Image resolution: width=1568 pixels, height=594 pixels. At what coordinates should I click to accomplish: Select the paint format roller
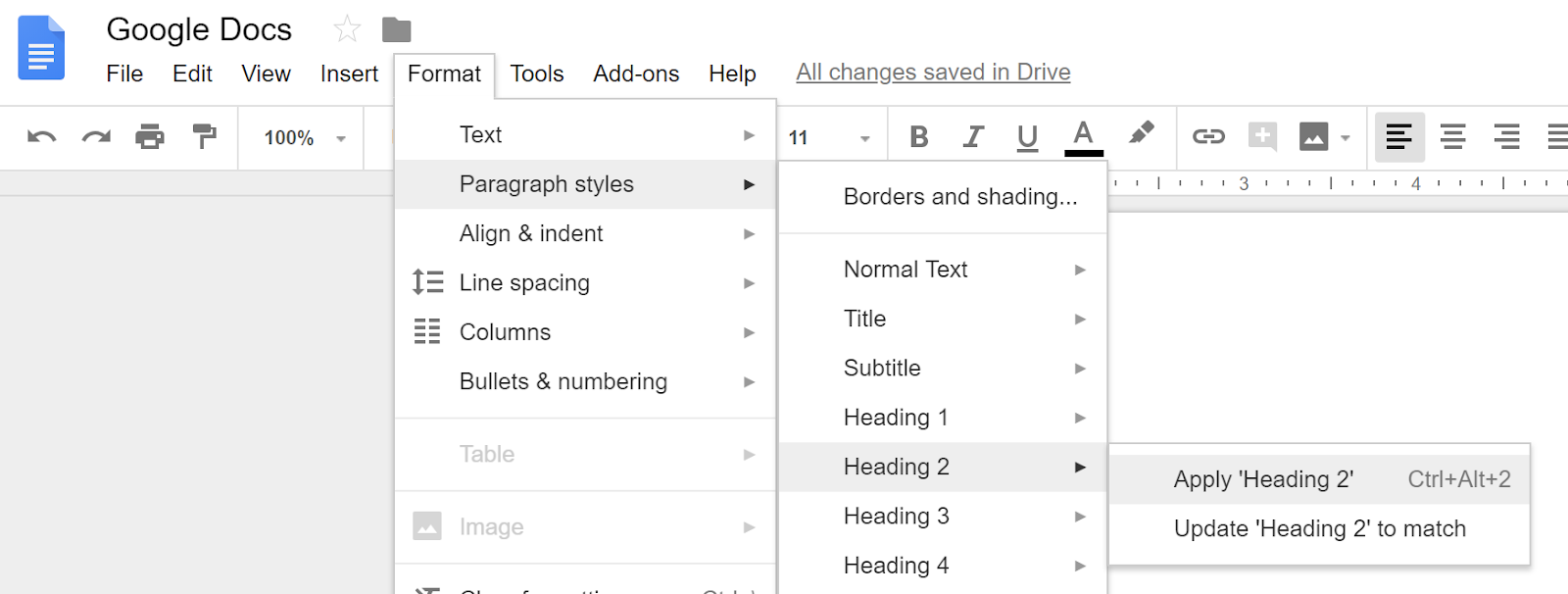tap(204, 137)
